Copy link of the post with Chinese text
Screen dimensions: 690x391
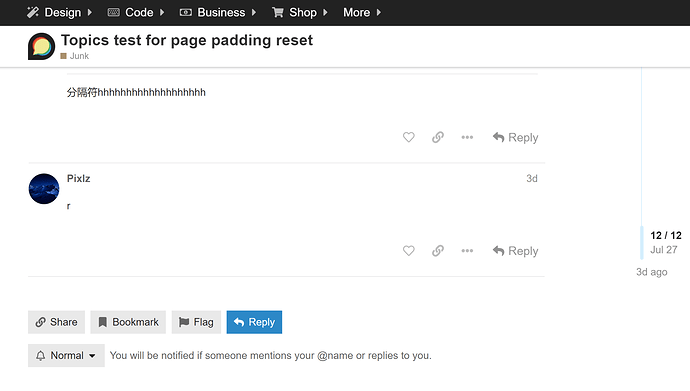click(x=438, y=137)
